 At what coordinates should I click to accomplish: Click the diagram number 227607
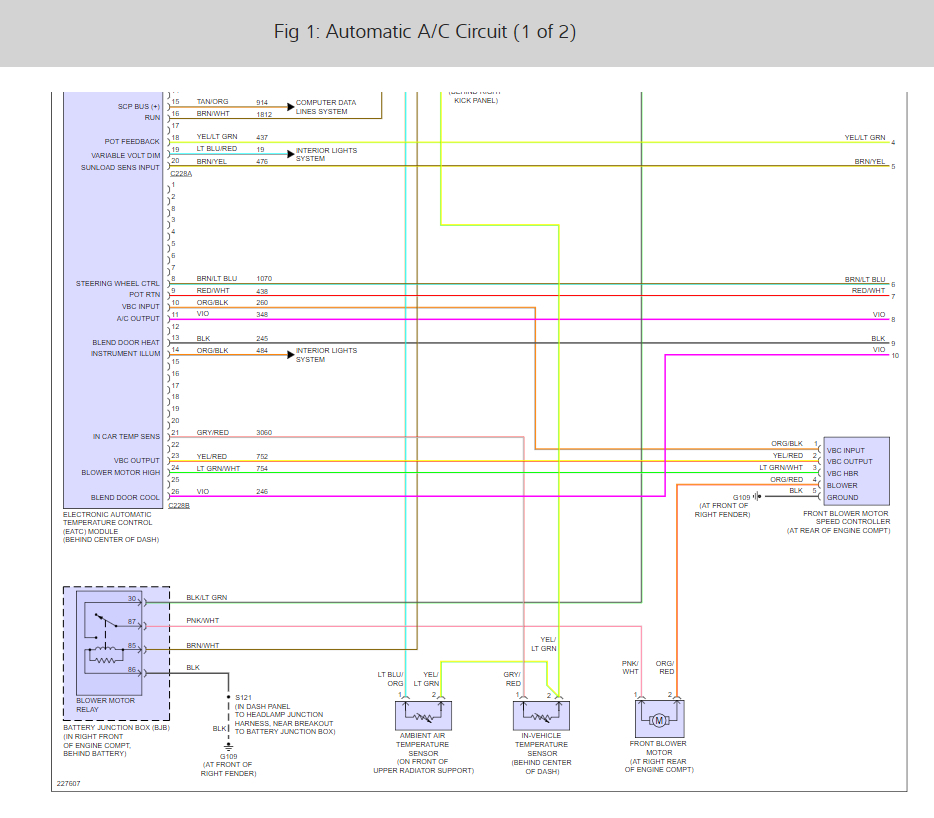tap(69, 783)
